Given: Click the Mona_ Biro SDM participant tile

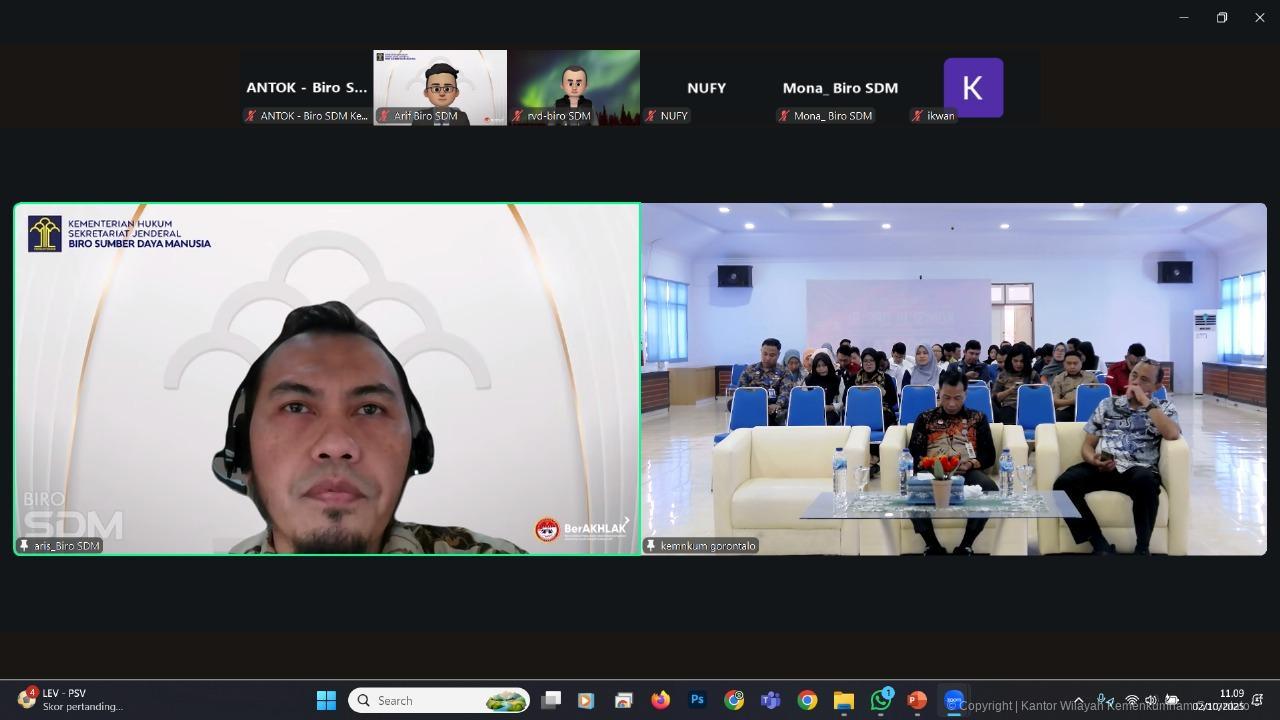Looking at the screenshot, I should tap(840, 88).
